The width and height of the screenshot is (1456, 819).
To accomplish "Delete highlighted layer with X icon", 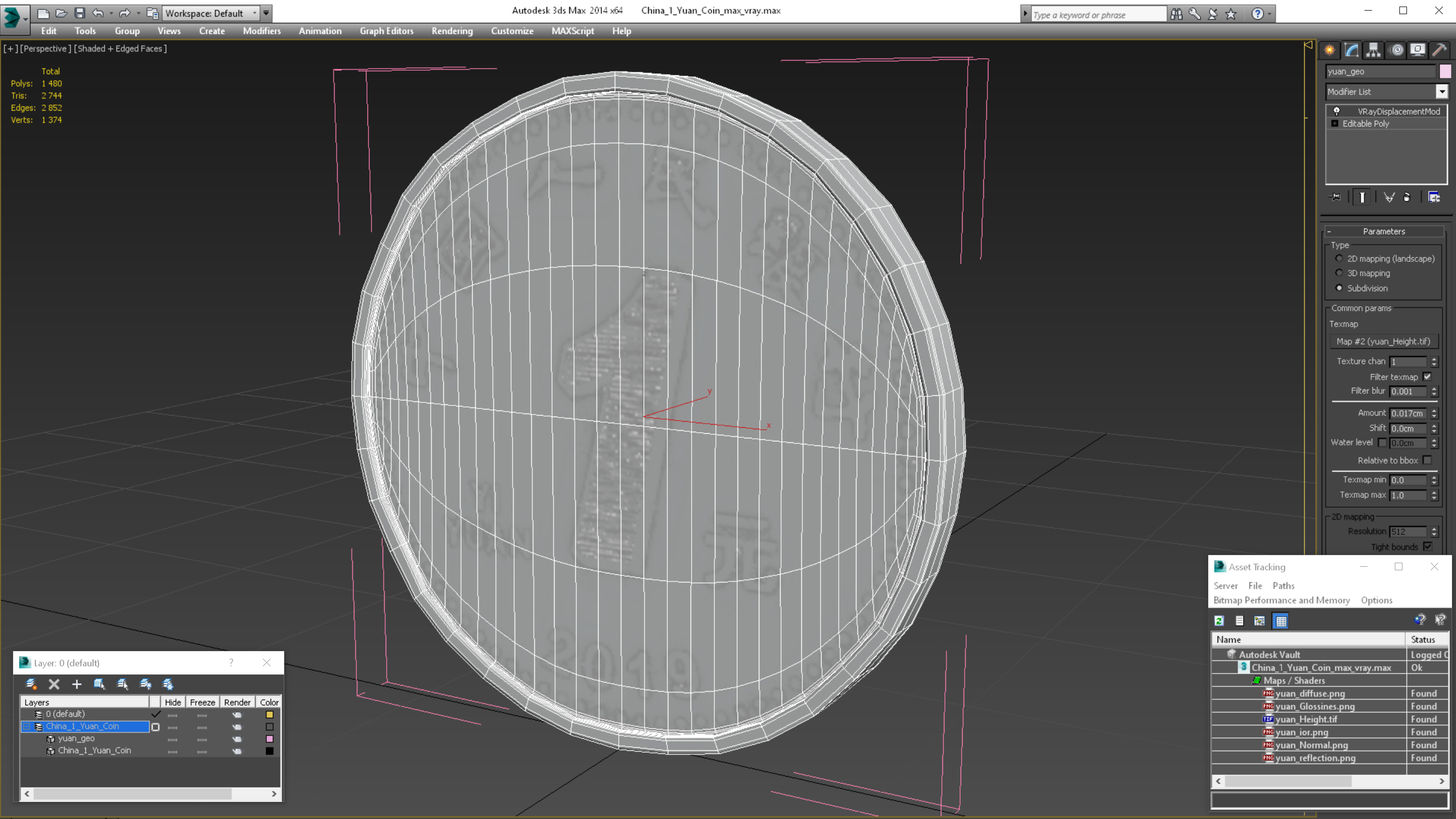I will [54, 685].
